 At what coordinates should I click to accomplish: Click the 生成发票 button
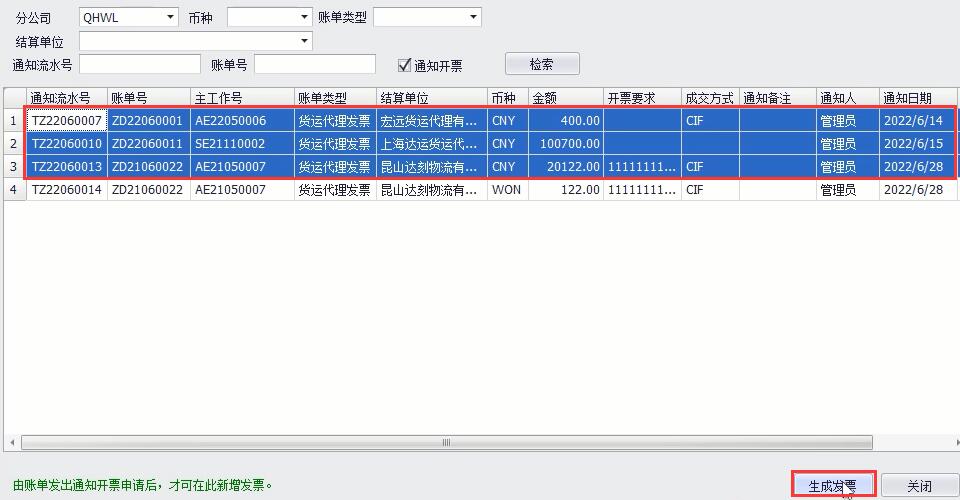coord(833,486)
